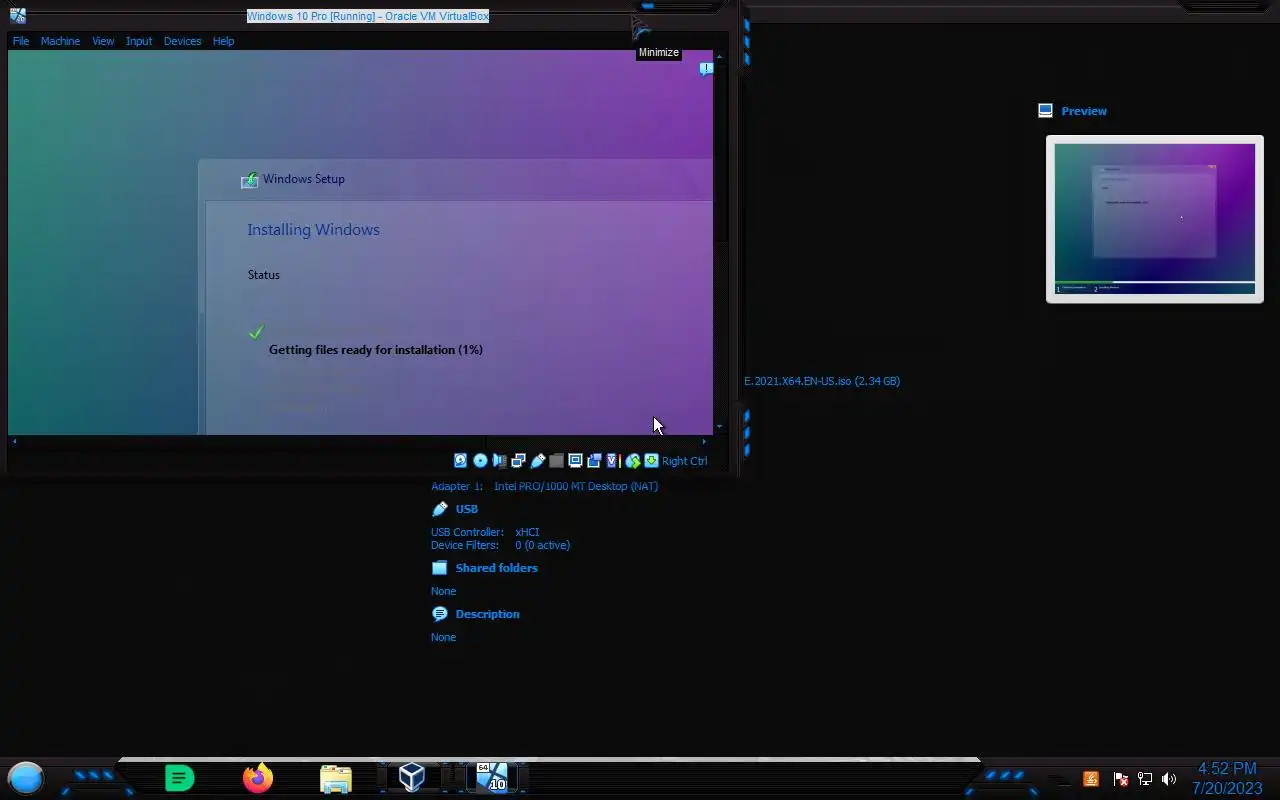1280x800 pixels.
Task: Click the network tray icon
Action: [1145, 779]
